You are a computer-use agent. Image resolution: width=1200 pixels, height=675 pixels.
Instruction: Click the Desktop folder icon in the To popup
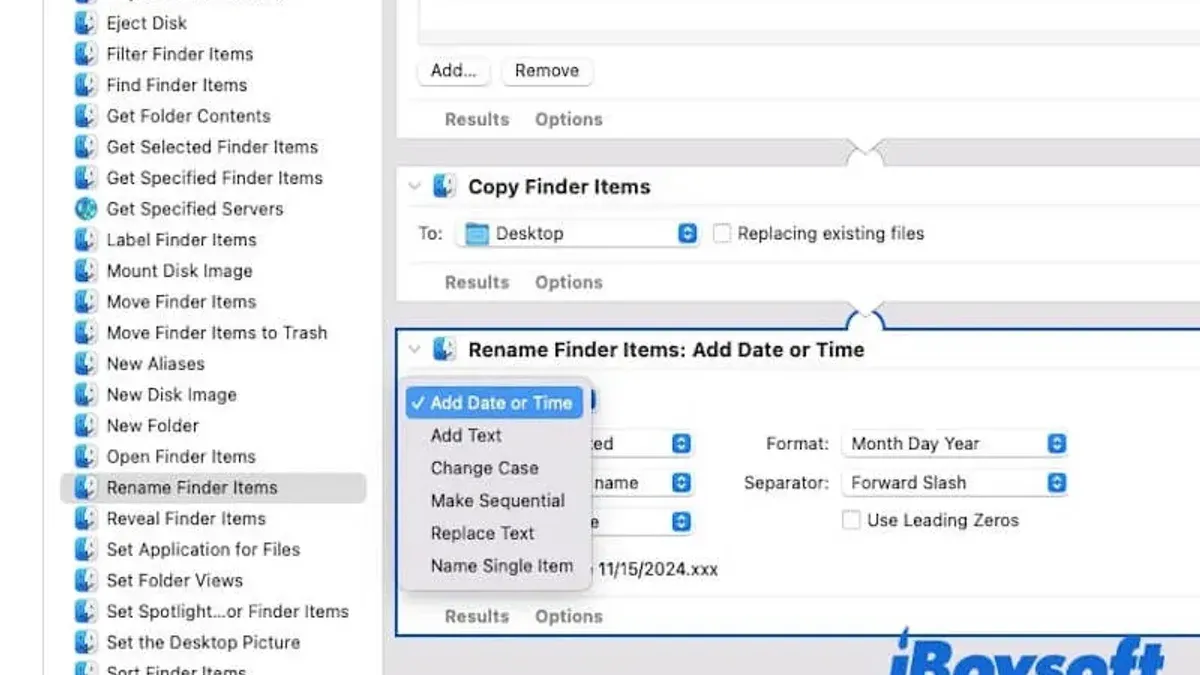477,234
